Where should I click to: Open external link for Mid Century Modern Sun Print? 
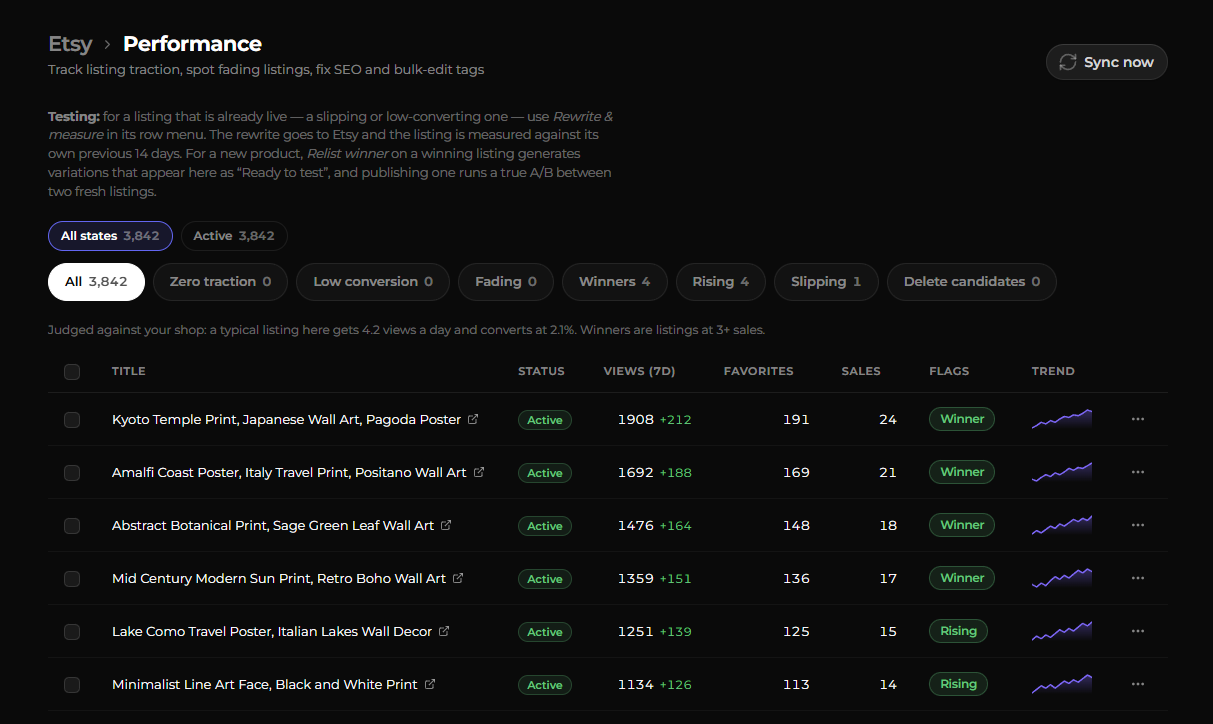pyautogui.click(x=458, y=578)
